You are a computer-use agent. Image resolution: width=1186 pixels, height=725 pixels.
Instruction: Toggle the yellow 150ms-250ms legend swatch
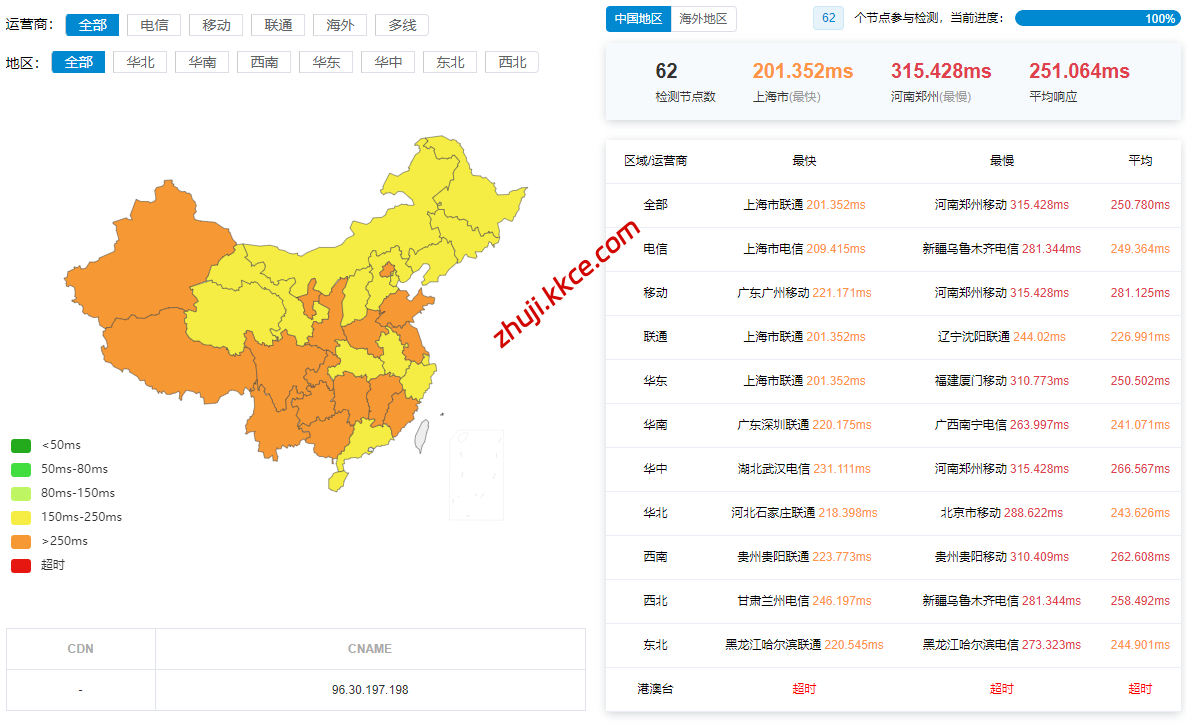(21, 517)
